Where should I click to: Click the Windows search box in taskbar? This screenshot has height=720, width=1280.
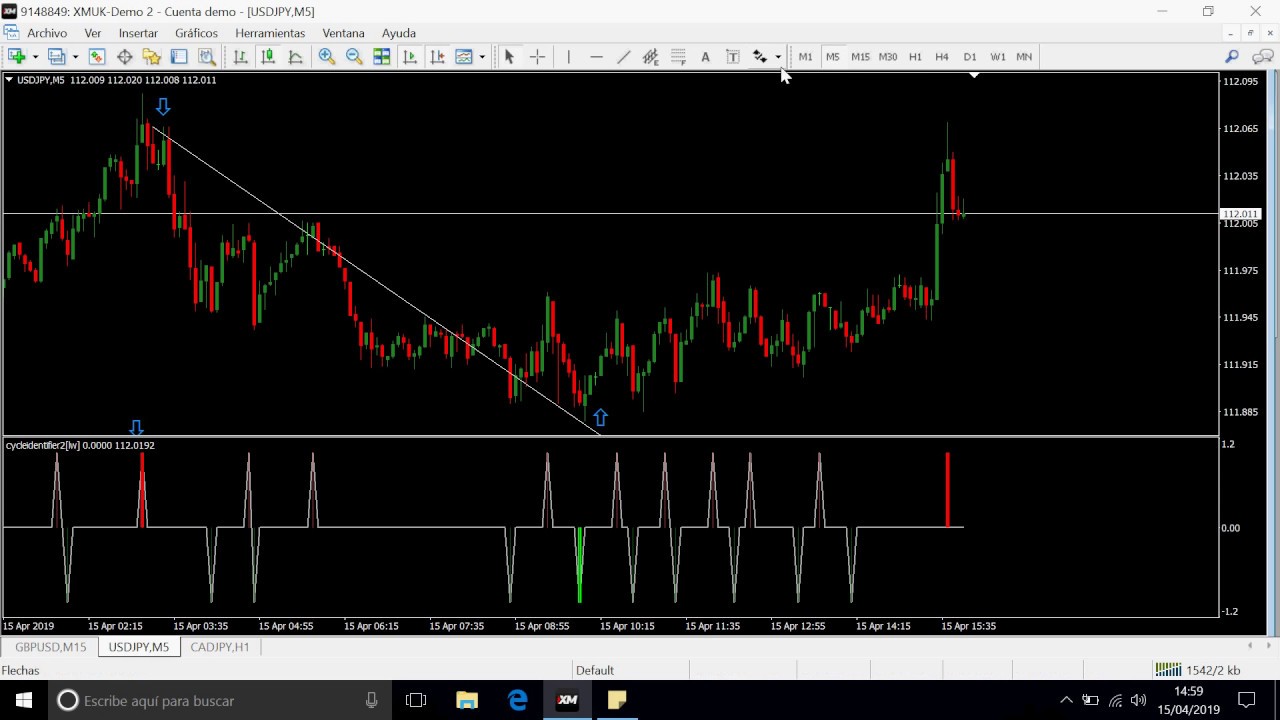click(x=218, y=701)
